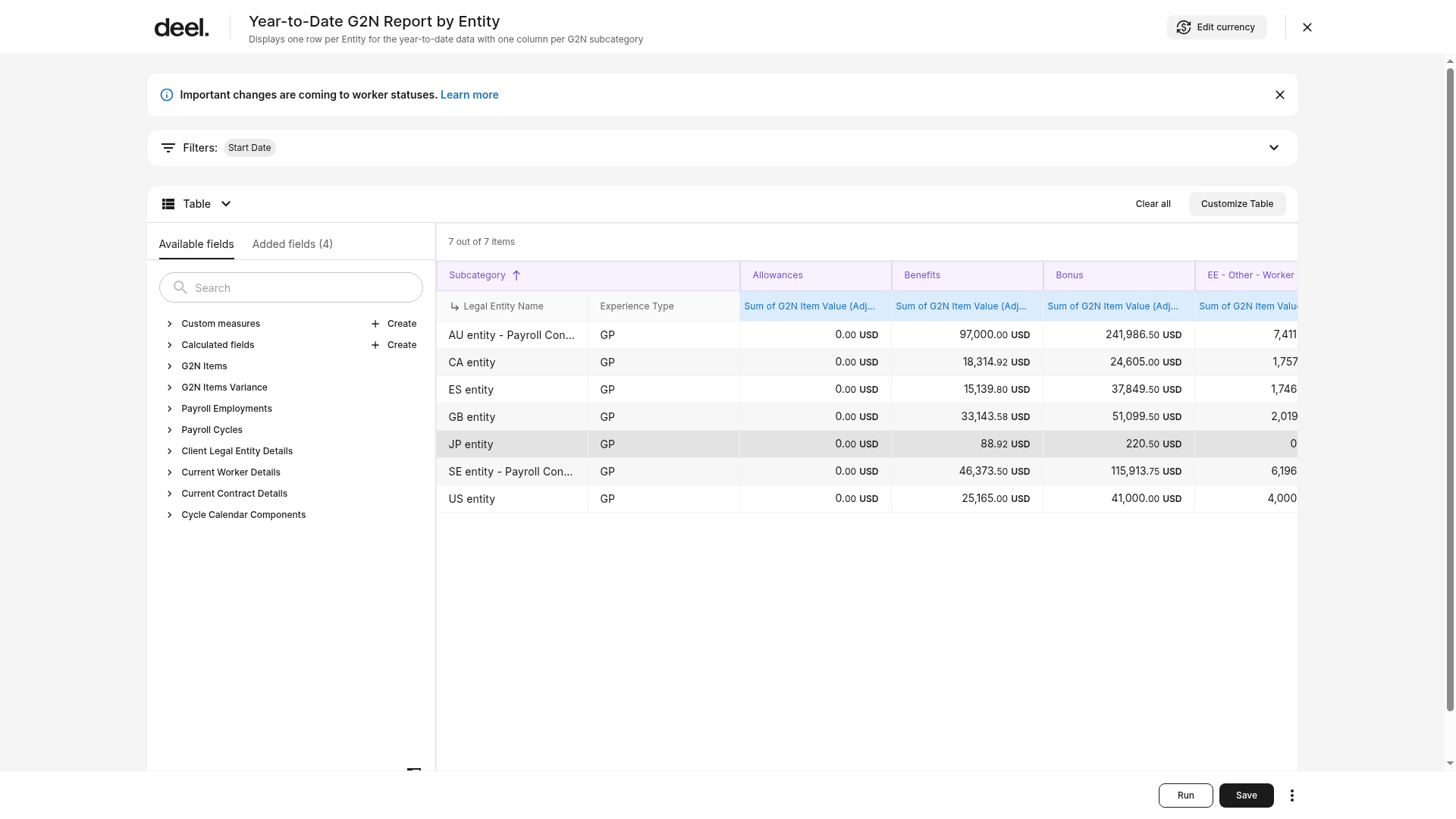Open the three-dot more options menu
The height and width of the screenshot is (819, 1456).
[x=1292, y=795]
